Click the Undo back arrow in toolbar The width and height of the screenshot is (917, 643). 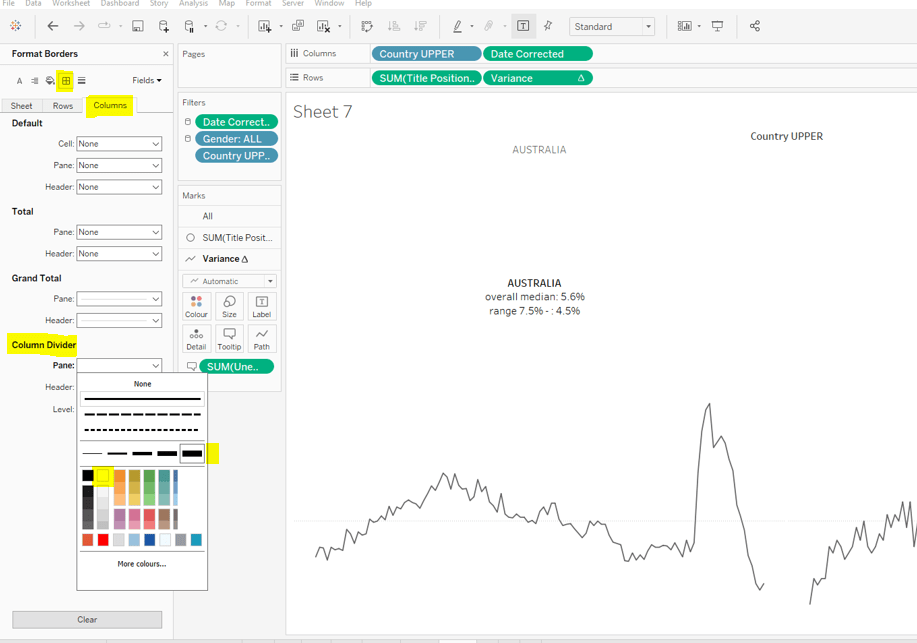[53, 26]
